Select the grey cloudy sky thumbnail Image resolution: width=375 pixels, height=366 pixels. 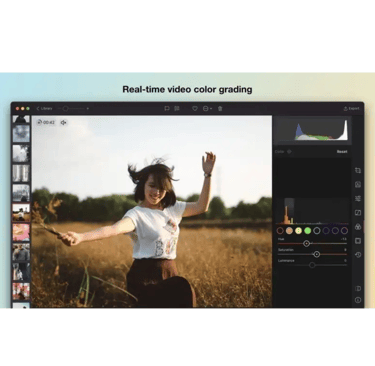pyautogui.click(x=21, y=134)
